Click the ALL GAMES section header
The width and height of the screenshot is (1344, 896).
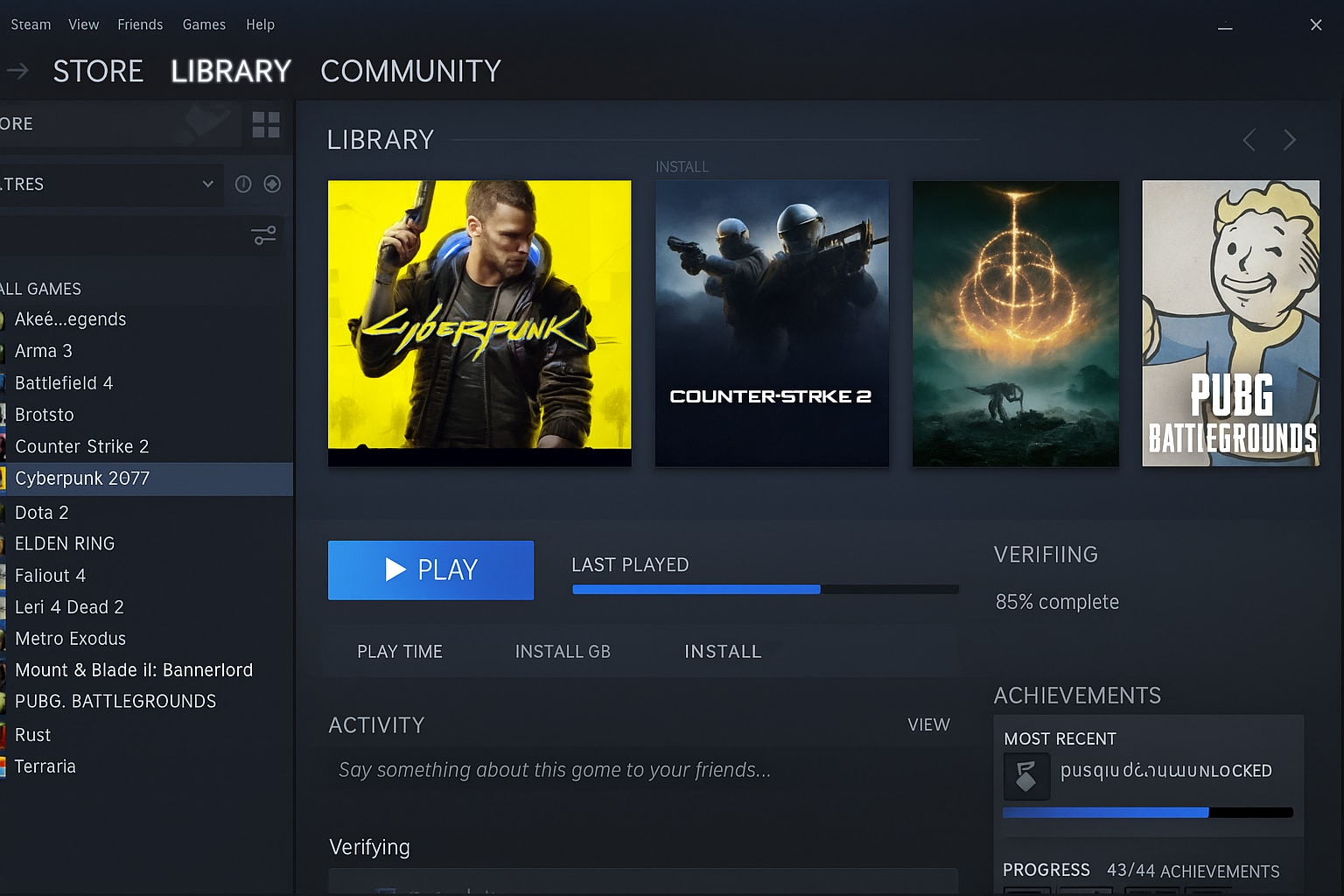(41, 289)
